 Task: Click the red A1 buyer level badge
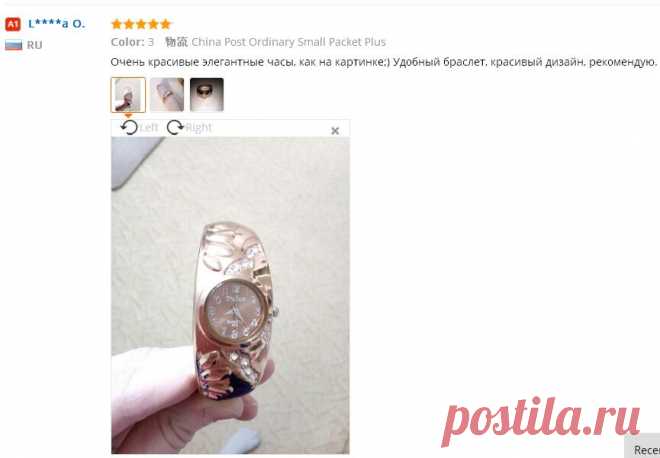(x=13, y=24)
